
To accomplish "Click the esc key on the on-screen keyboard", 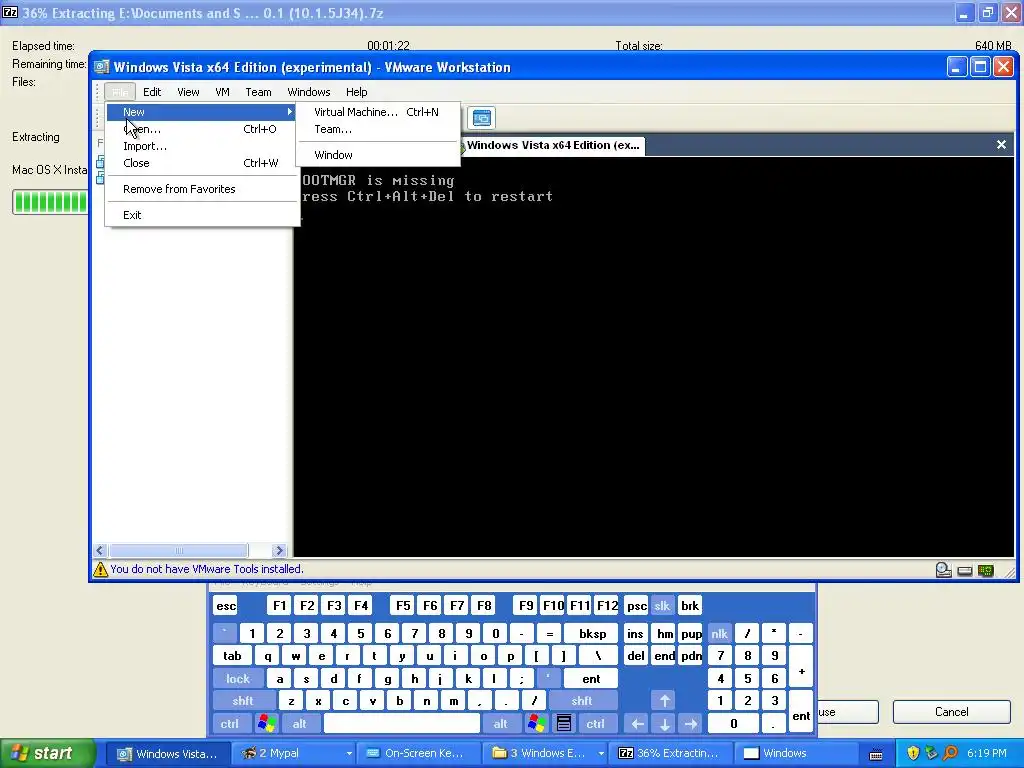I will coord(226,606).
